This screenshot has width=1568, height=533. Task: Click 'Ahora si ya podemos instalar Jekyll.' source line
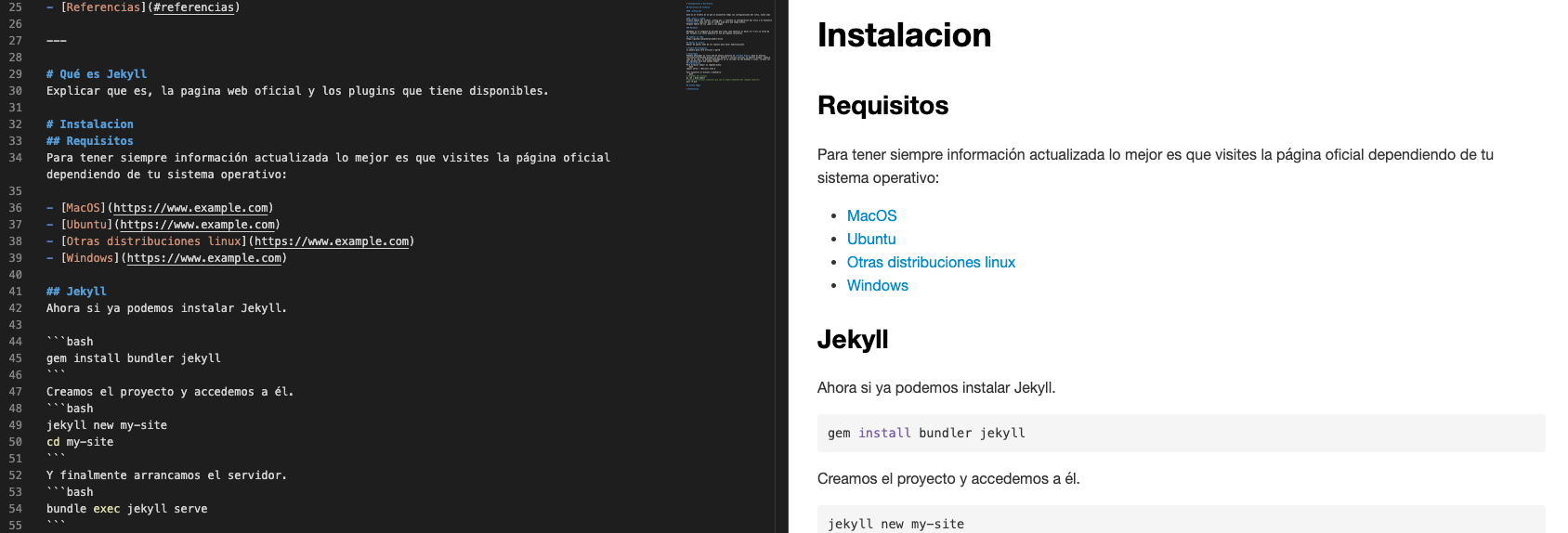coord(167,308)
